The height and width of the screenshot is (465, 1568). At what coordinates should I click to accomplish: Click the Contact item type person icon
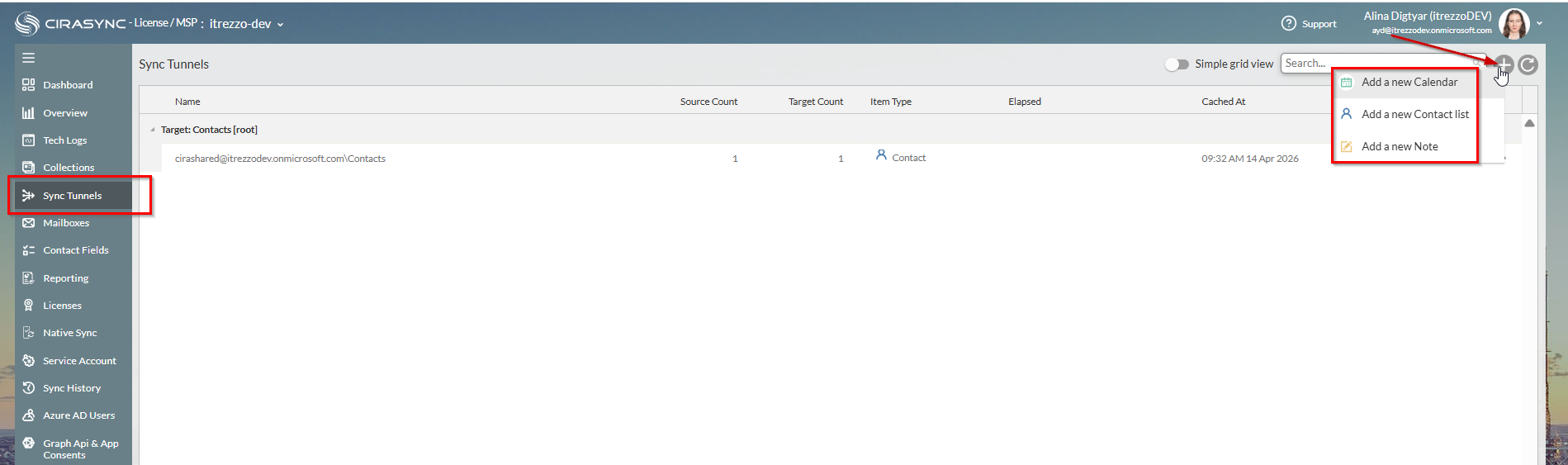881,155
